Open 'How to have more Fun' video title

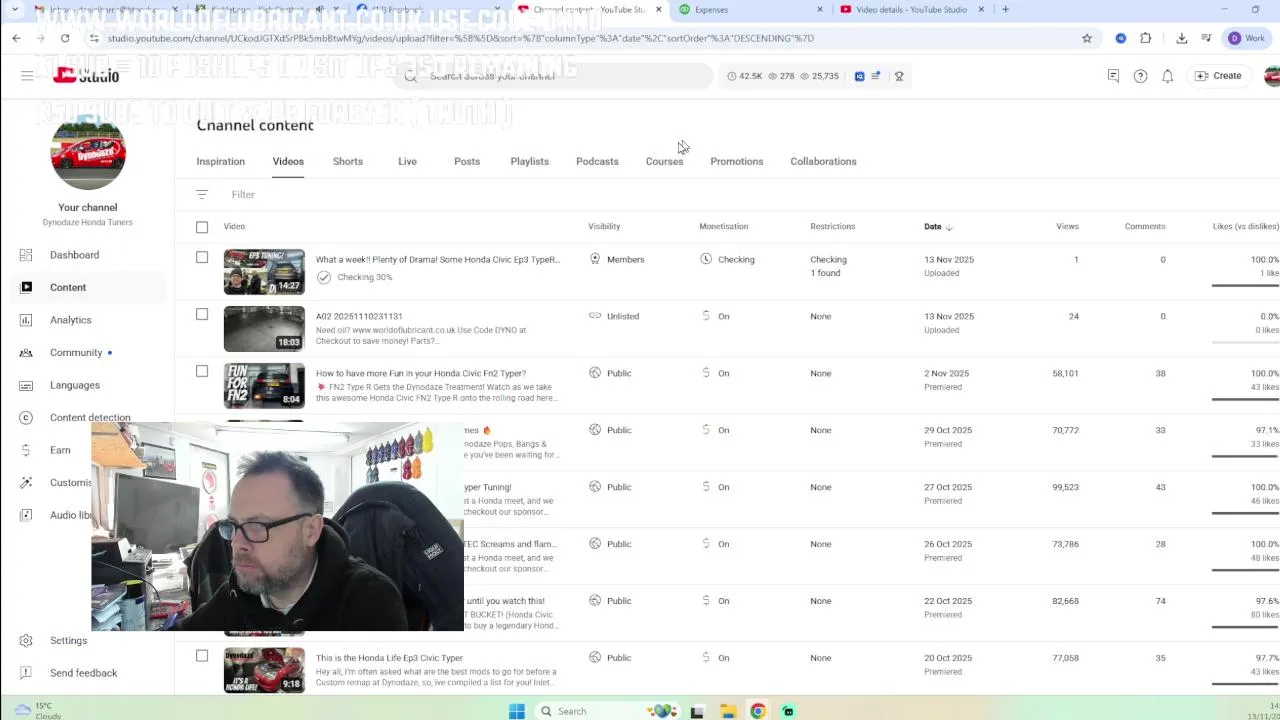(421, 373)
